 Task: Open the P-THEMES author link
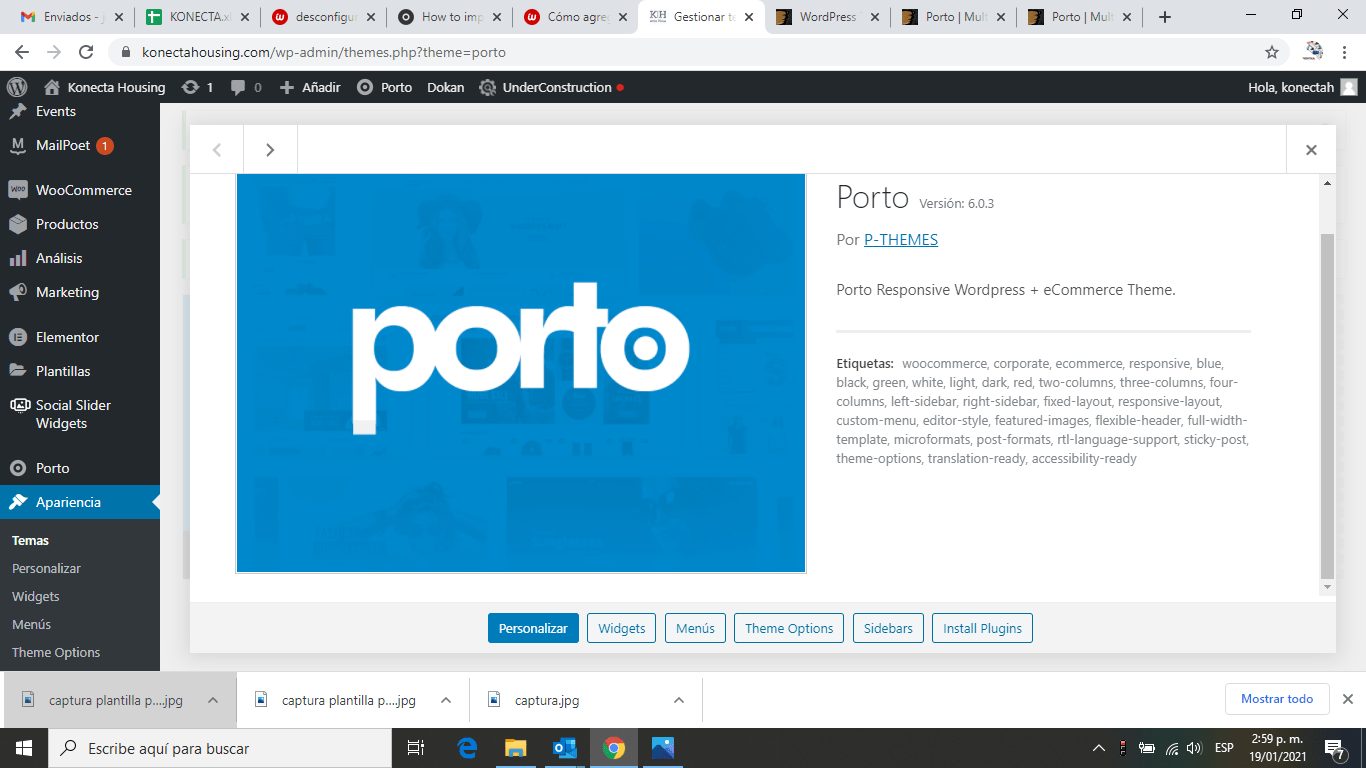point(901,240)
